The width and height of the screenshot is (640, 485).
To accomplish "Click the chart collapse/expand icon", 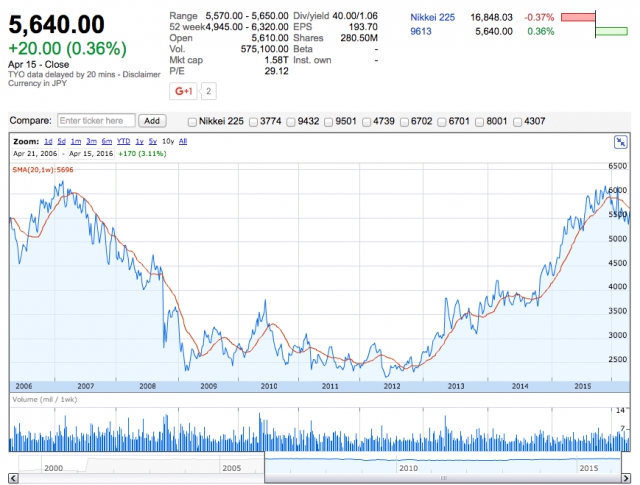I will click(x=620, y=142).
